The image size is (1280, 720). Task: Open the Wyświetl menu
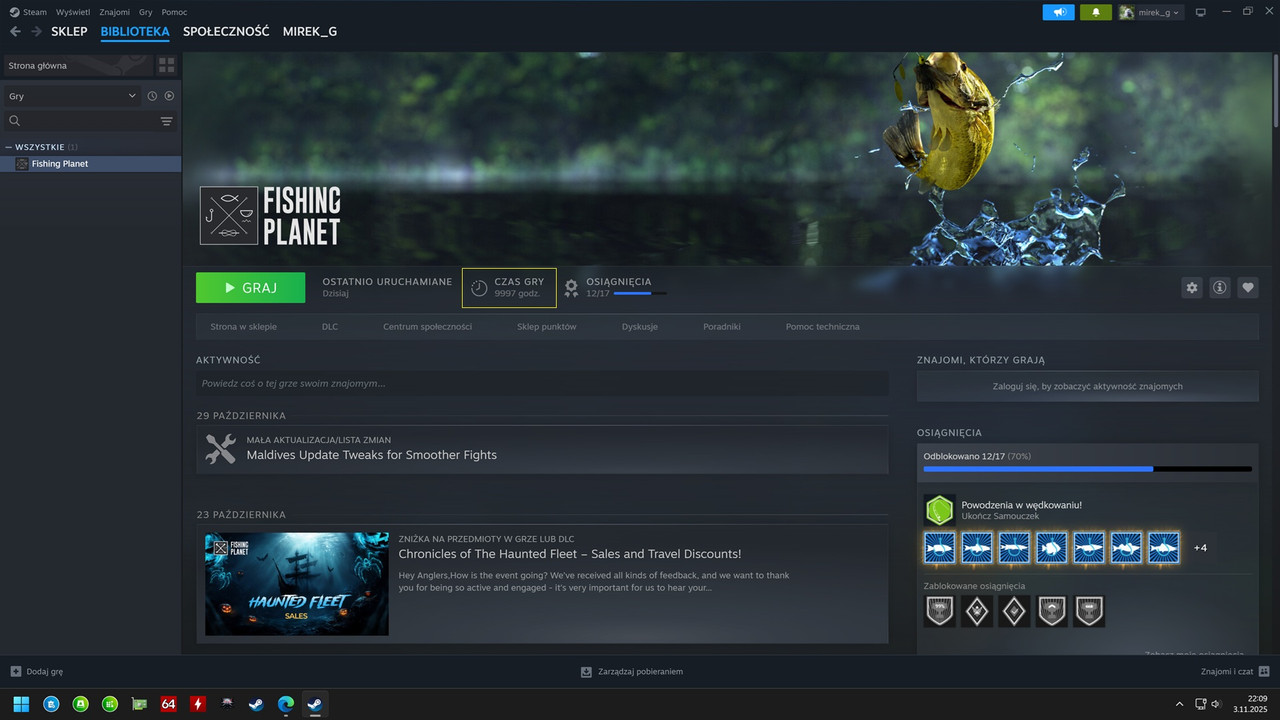pos(73,12)
